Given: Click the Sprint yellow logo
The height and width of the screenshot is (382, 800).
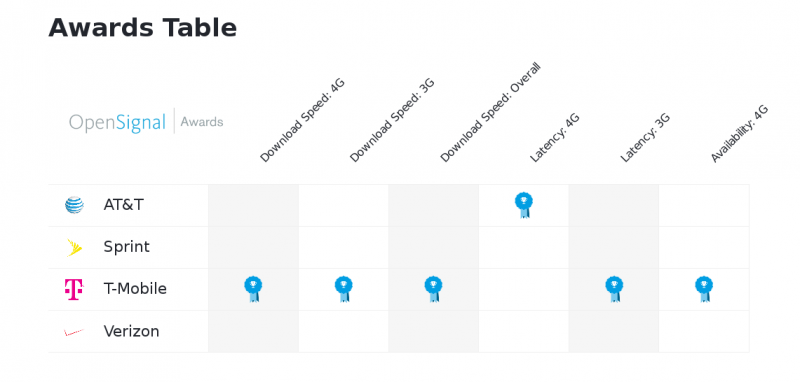Looking at the screenshot, I should click(74, 247).
